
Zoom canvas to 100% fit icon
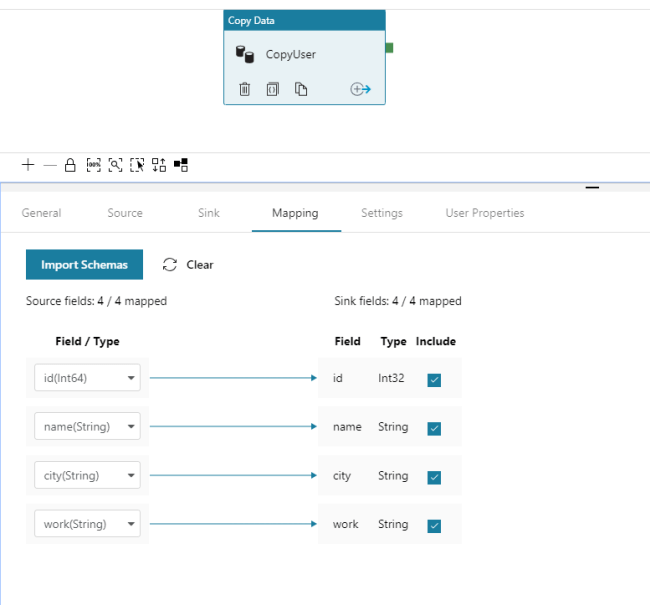93,165
